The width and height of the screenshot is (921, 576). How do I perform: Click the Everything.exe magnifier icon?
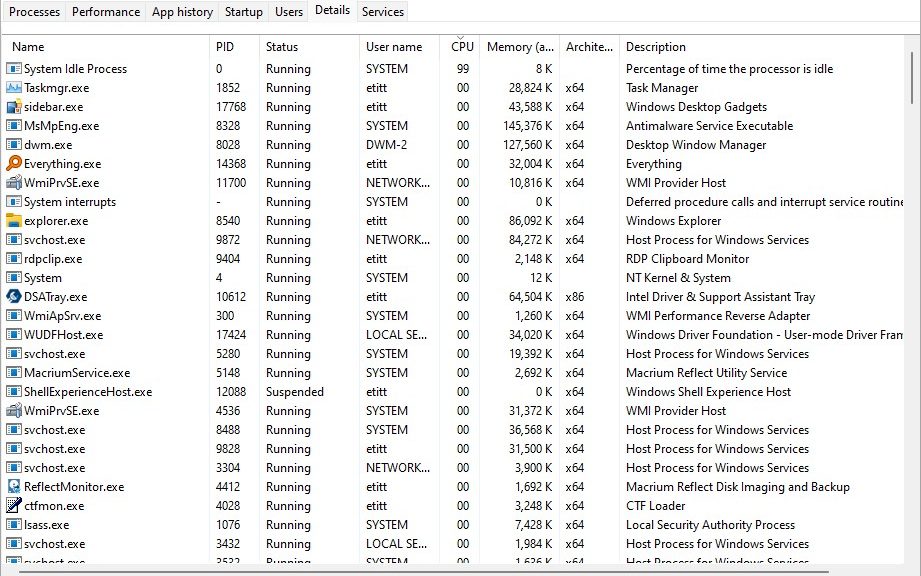[14, 163]
